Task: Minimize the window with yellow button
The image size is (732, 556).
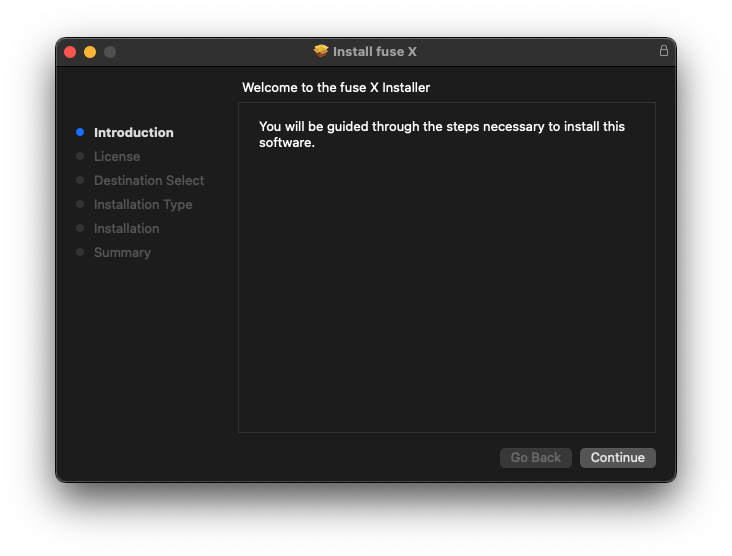Action: point(90,52)
